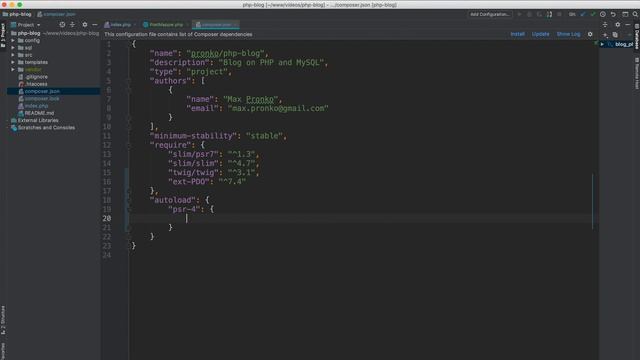
Task: Open the Project view selector dropdown
Action: [x=26, y=25]
